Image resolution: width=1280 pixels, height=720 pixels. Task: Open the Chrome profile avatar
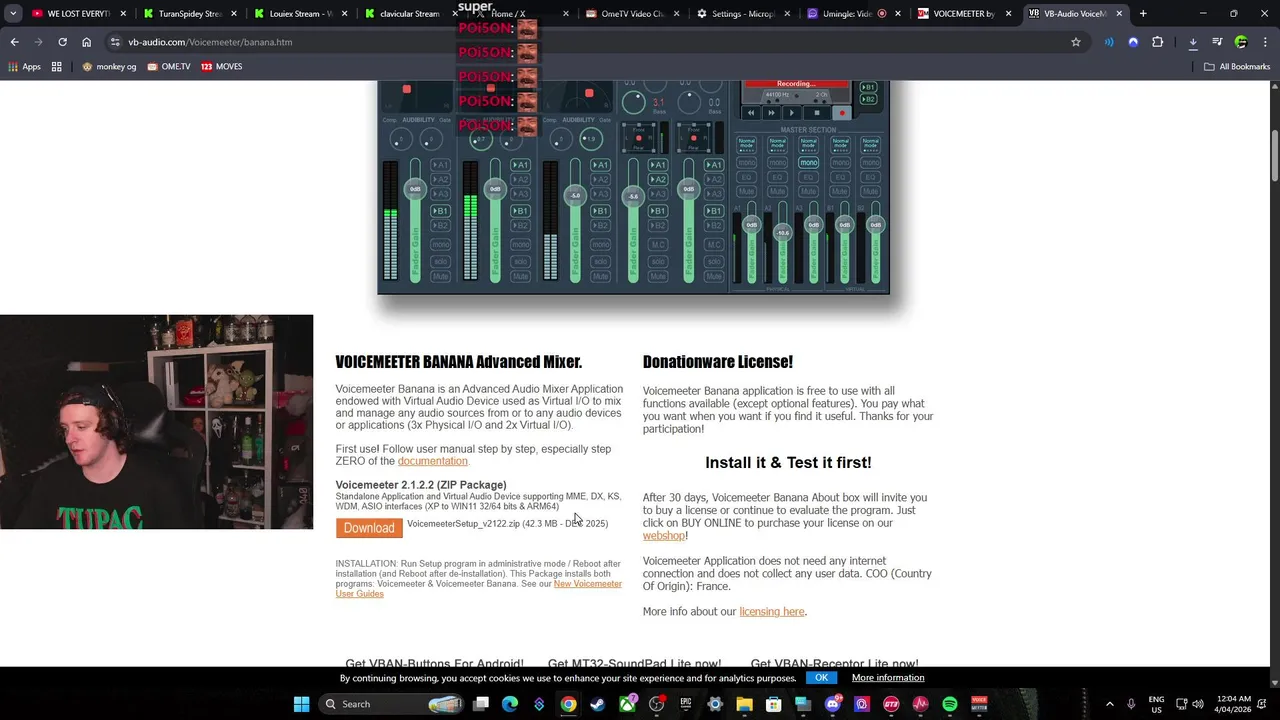pyautogui.click(x=1241, y=42)
